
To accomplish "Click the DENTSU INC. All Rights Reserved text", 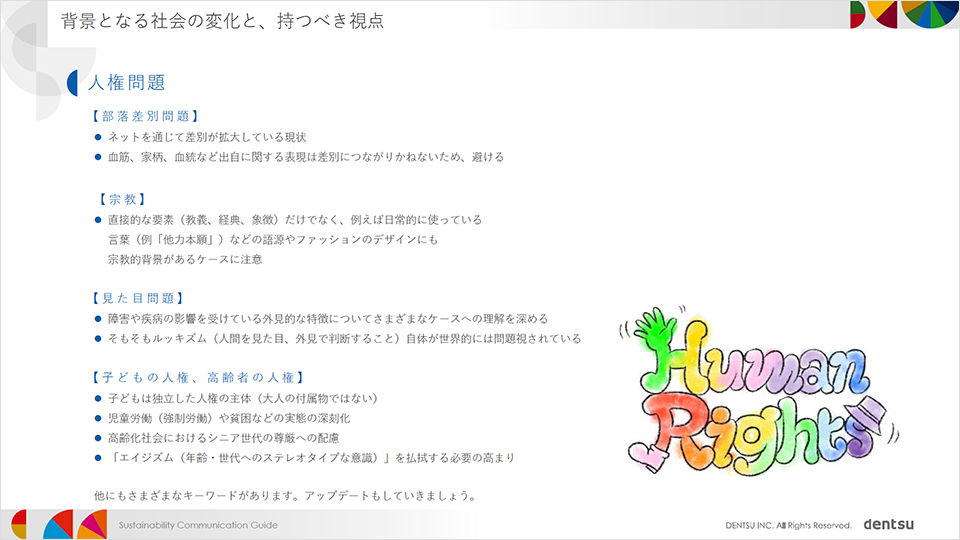I will 788,525.
